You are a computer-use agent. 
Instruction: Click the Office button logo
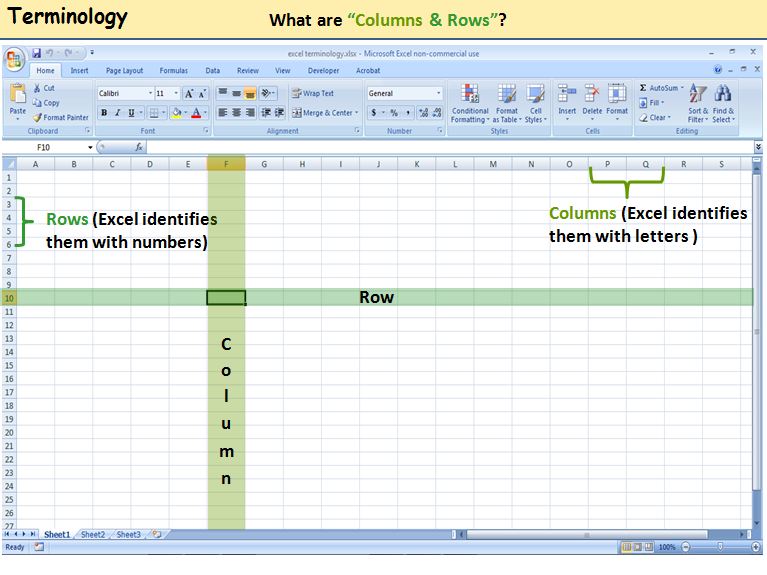point(15,59)
